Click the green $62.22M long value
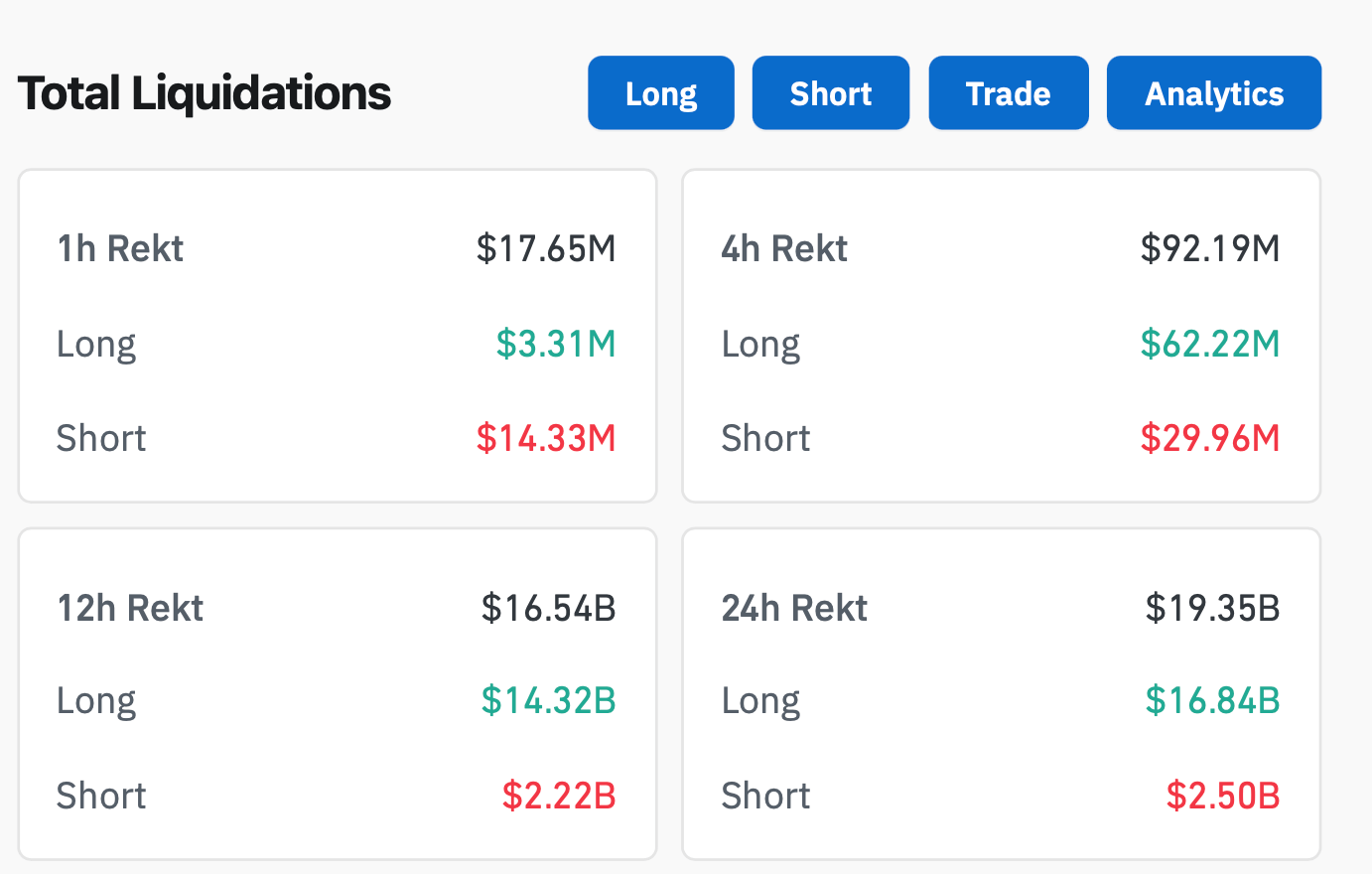 (x=1210, y=344)
